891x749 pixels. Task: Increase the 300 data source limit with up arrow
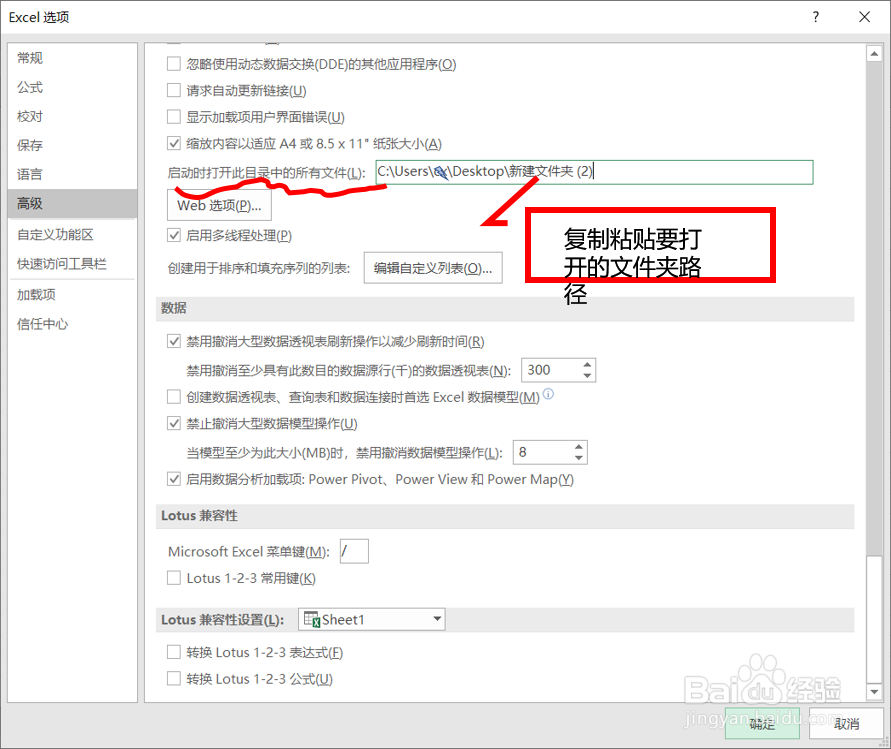[x=586, y=364]
